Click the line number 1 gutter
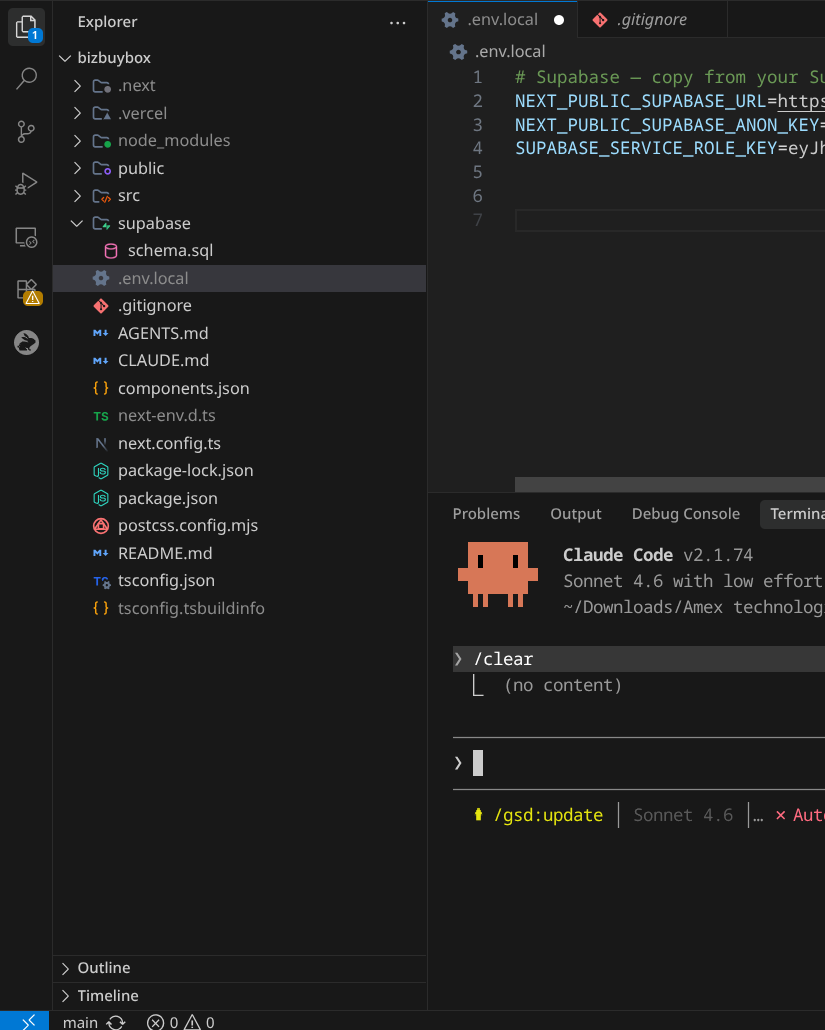 pos(478,78)
